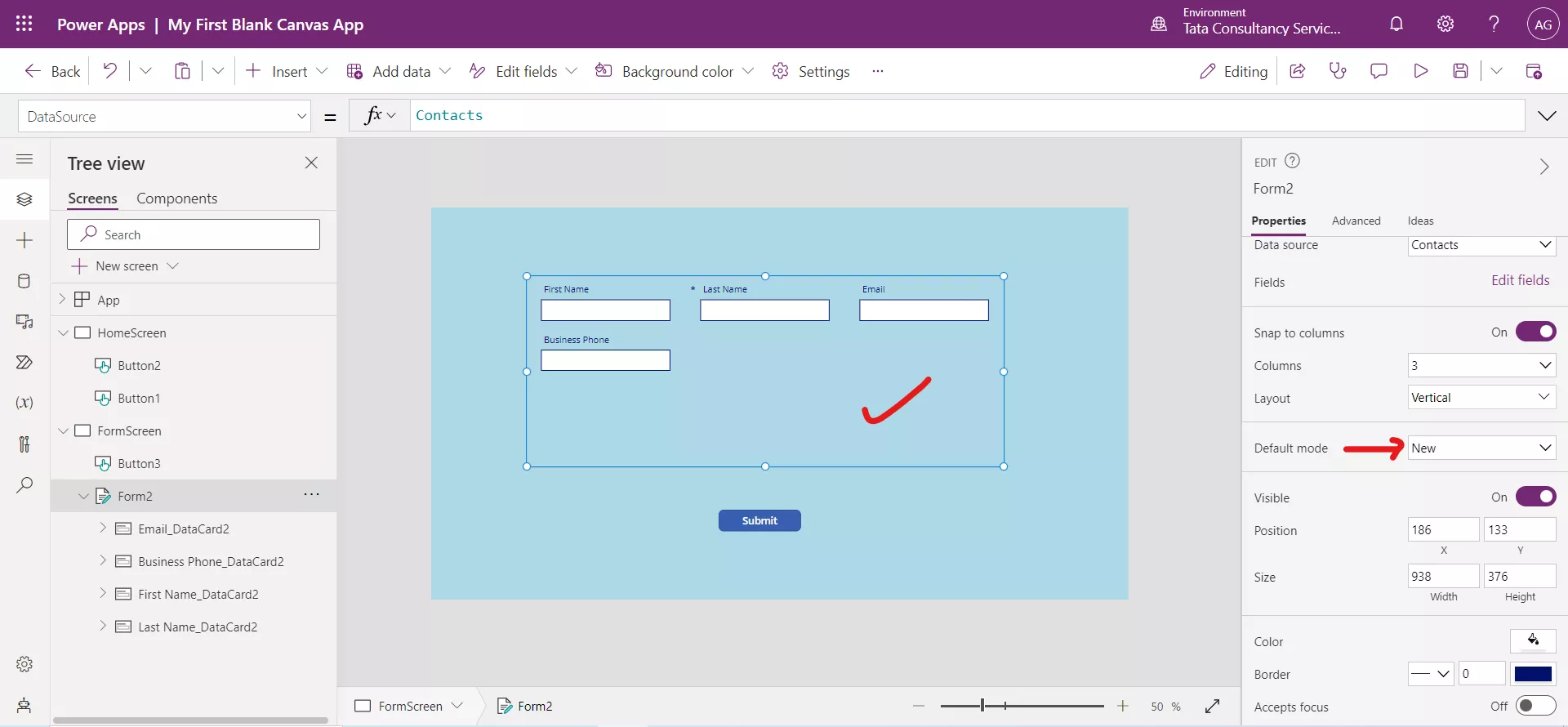Viewport: 1568px width, 727px height.
Task: Open the Default mode dropdown
Action: point(1481,448)
